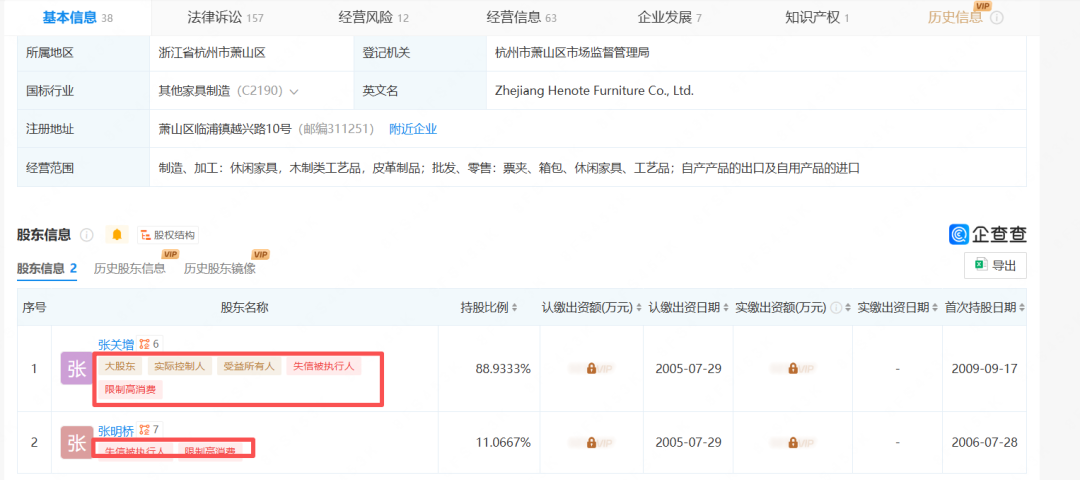This screenshot has width=1080, height=480.
Task: Open shareholder 张明桥 profile link
Action: click(x=116, y=430)
